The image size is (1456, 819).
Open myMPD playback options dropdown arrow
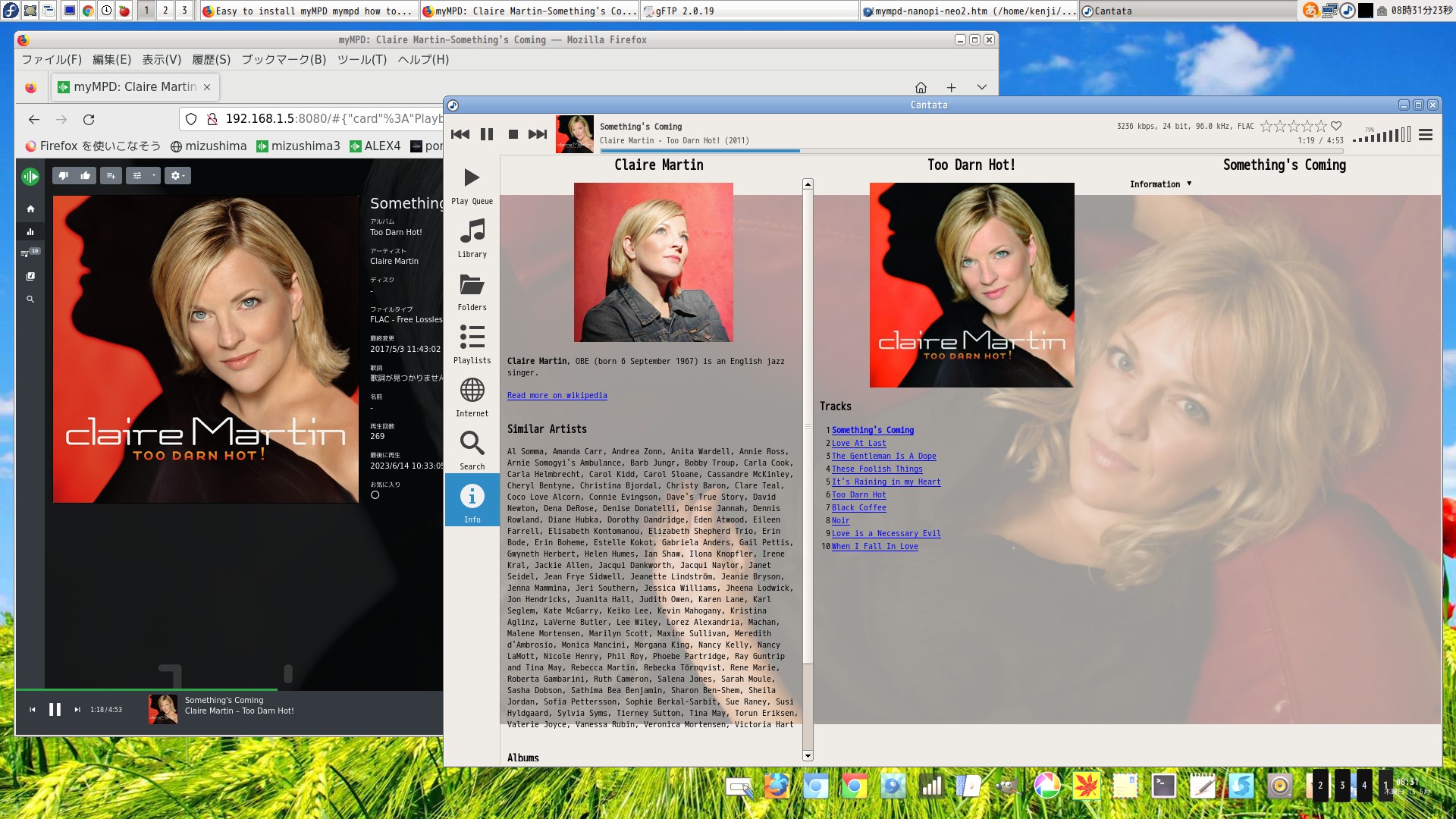pyautogui.click(x=153, y=175)
